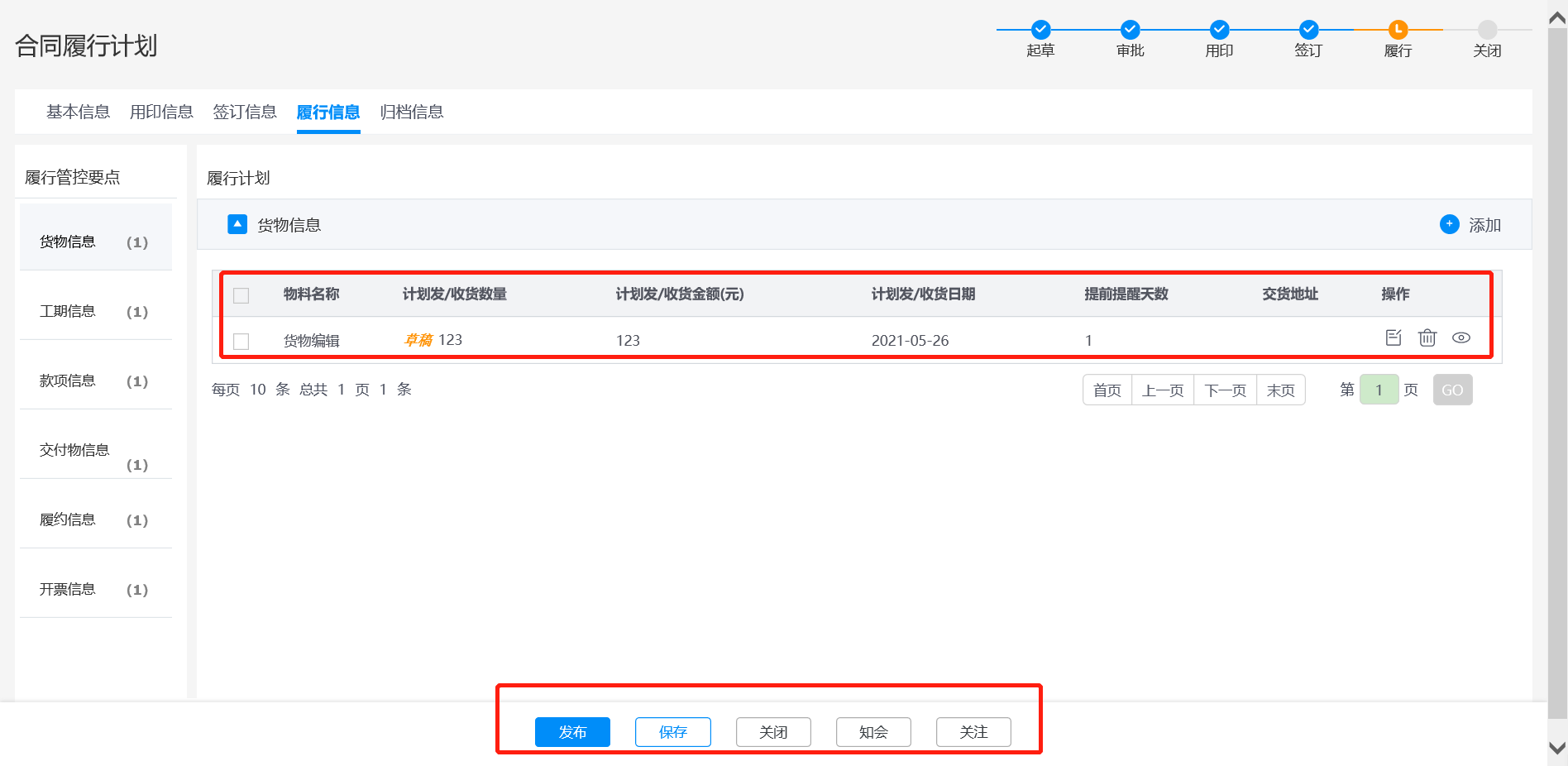Click the scrollbar down arrow

(1557, 748)
